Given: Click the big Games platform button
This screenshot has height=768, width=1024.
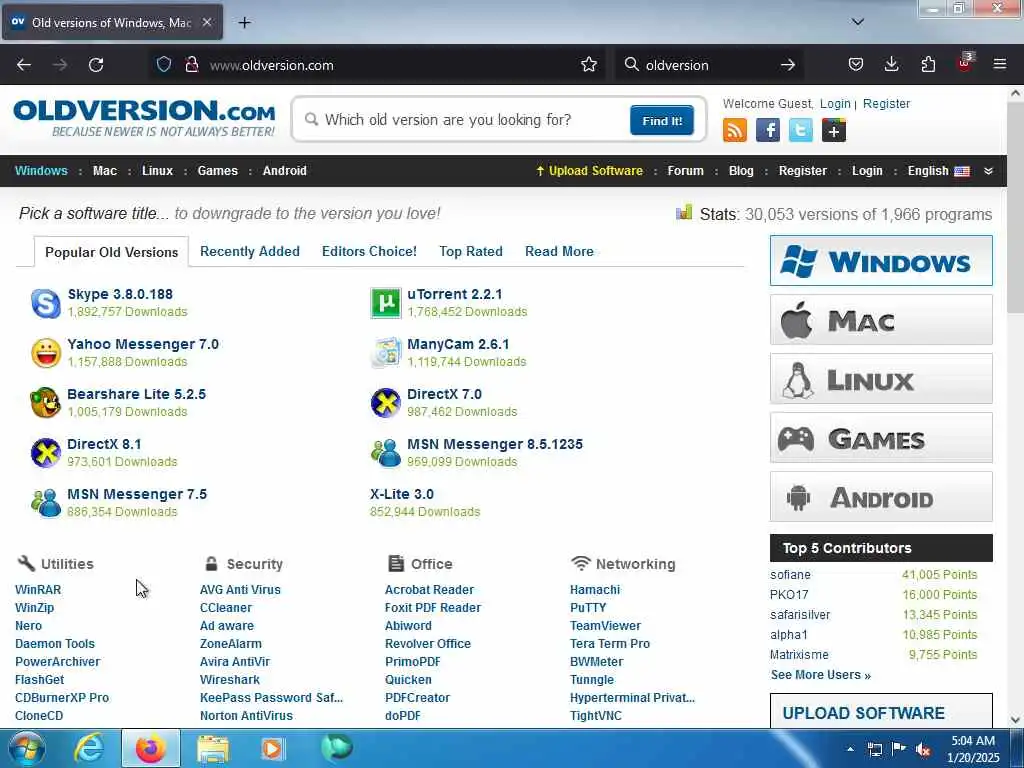Looking at the screenshot, I should (x=881, y=438).
